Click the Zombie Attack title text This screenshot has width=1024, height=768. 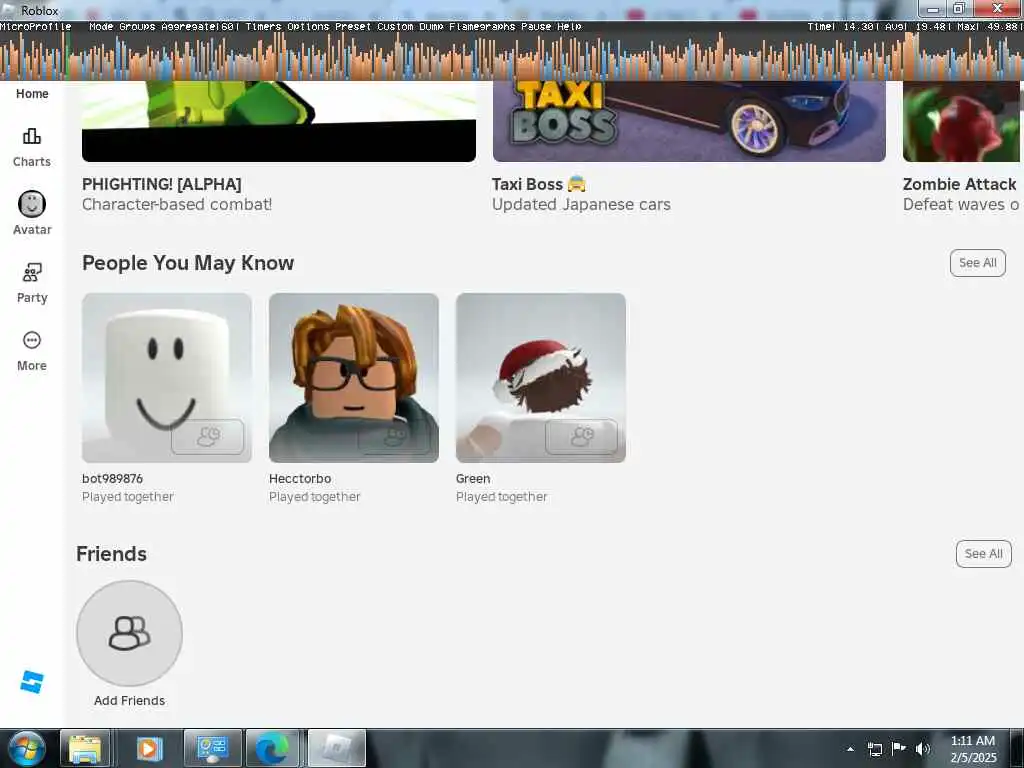point(959,184)
